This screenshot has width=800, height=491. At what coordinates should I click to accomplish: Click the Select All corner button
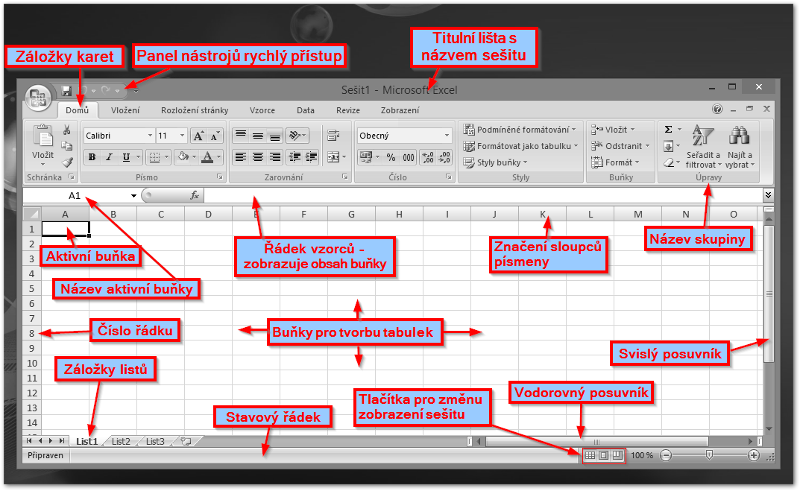[32, 214]
